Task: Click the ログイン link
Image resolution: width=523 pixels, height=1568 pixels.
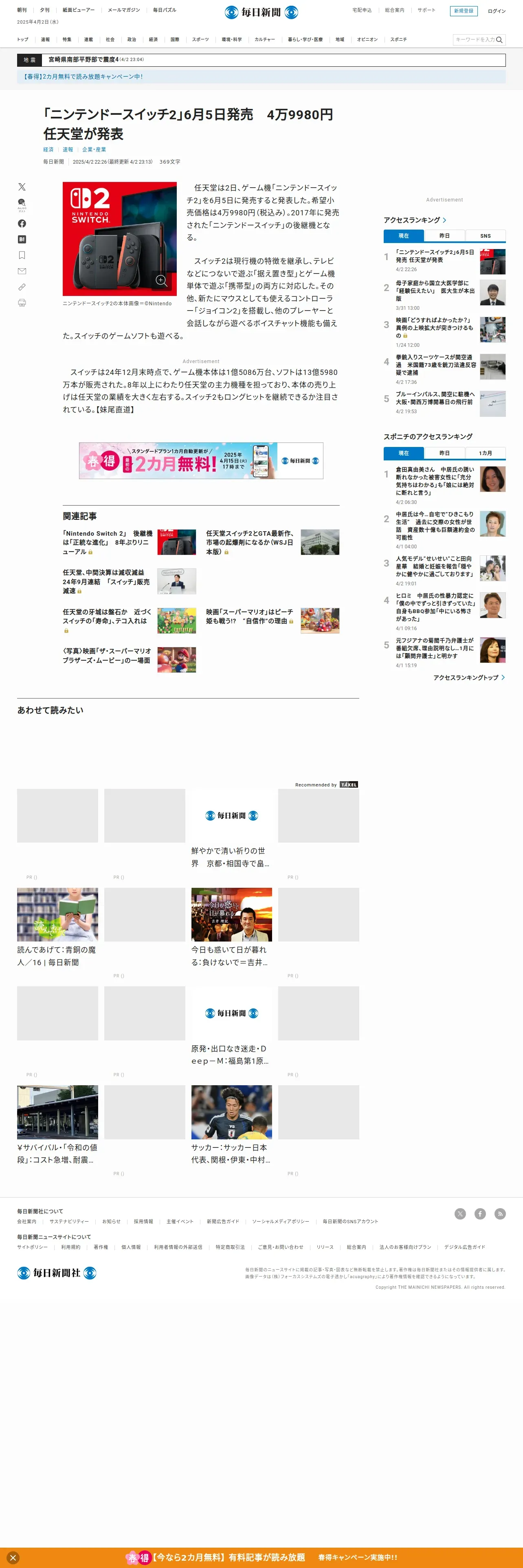Action: pyautogui.click(x=496, y=11)
